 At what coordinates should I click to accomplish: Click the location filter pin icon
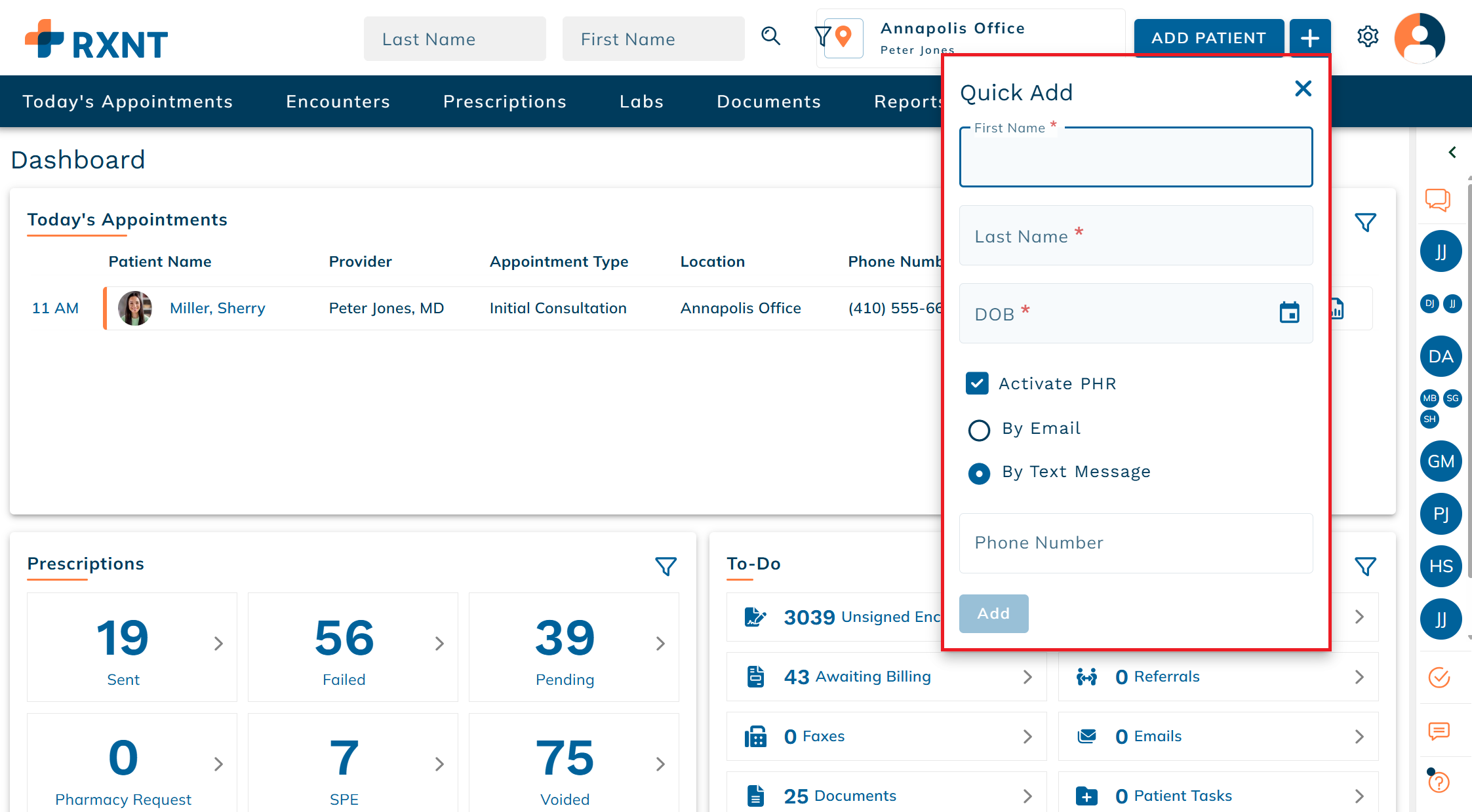pyautogui.click(x=843, y=37)
